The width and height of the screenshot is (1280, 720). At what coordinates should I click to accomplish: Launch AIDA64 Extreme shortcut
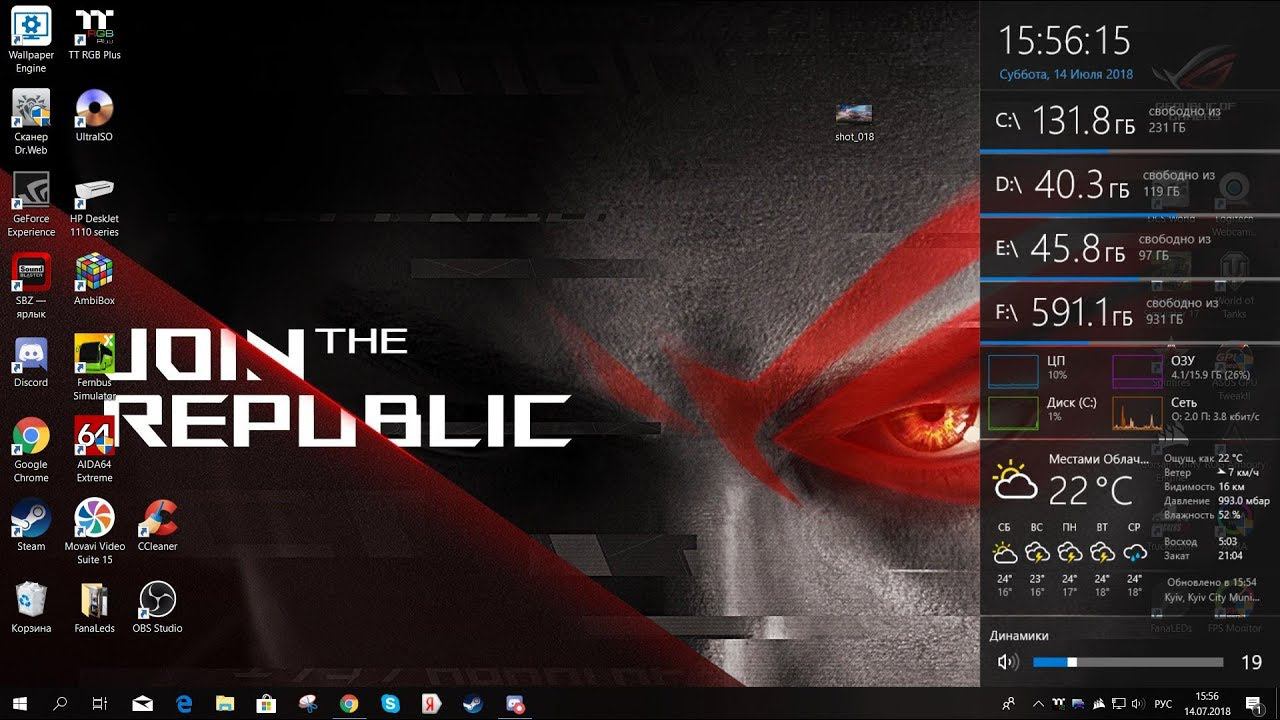click(x=94, y=450)
